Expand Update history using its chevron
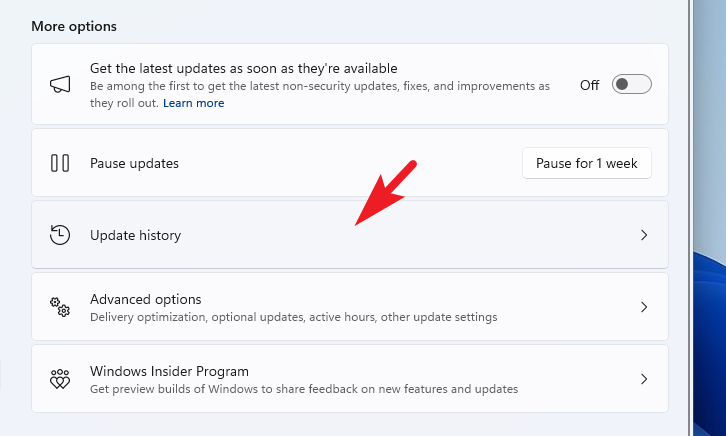The image size is (726, 436). (x=644, y=235)
